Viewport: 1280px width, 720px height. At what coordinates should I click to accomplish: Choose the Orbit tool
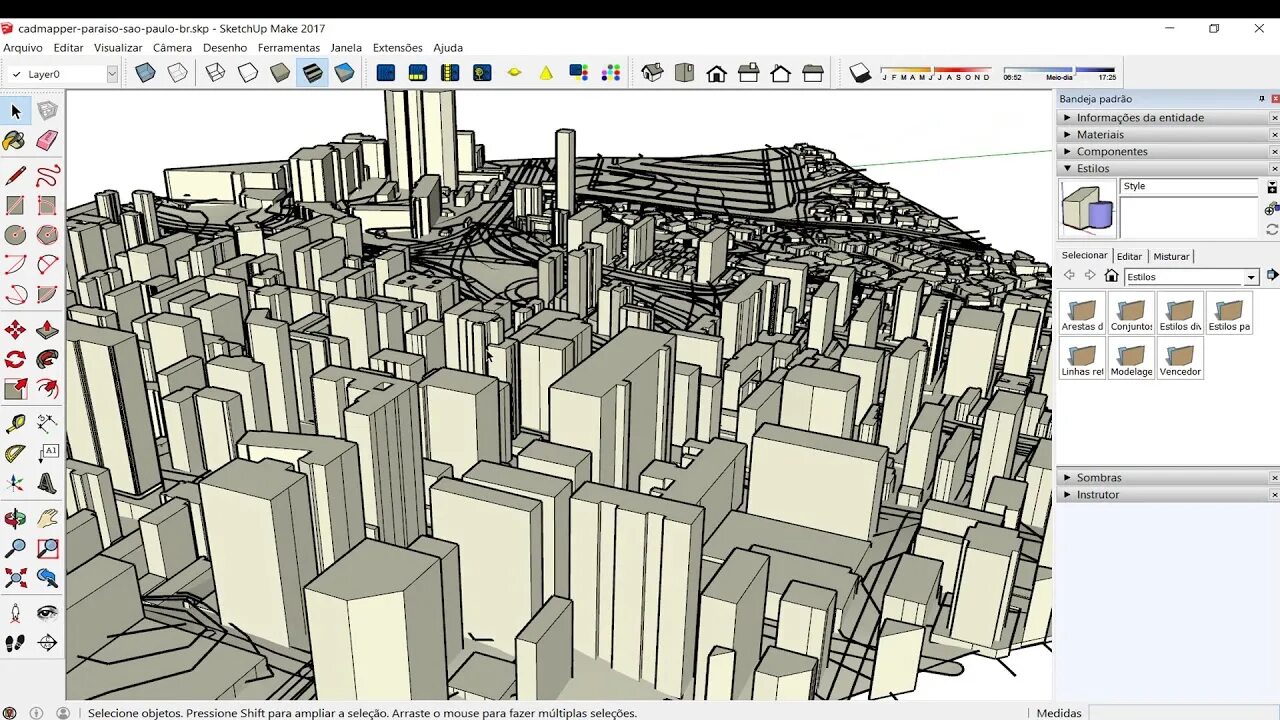(15, 518)
